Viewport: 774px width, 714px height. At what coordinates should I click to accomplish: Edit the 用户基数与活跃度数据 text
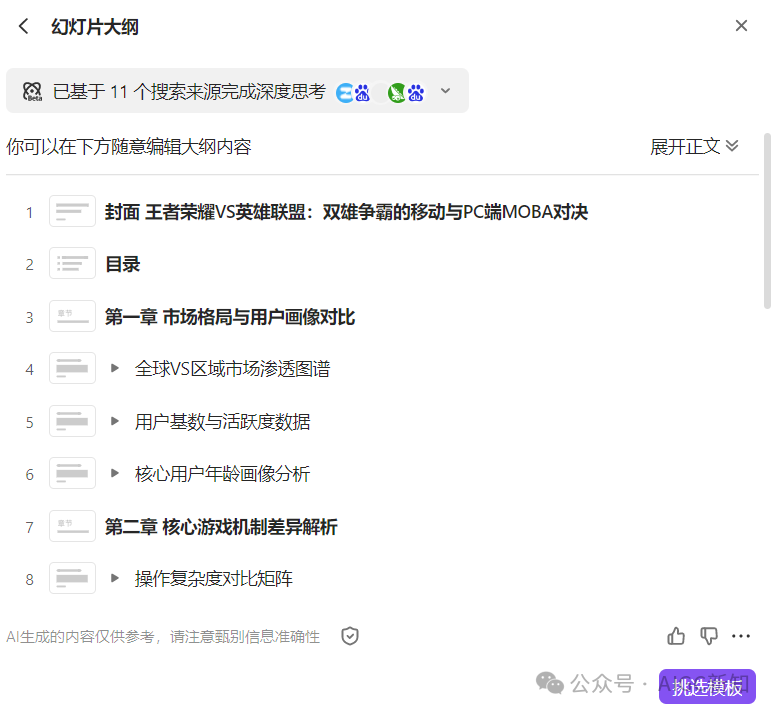223,422
